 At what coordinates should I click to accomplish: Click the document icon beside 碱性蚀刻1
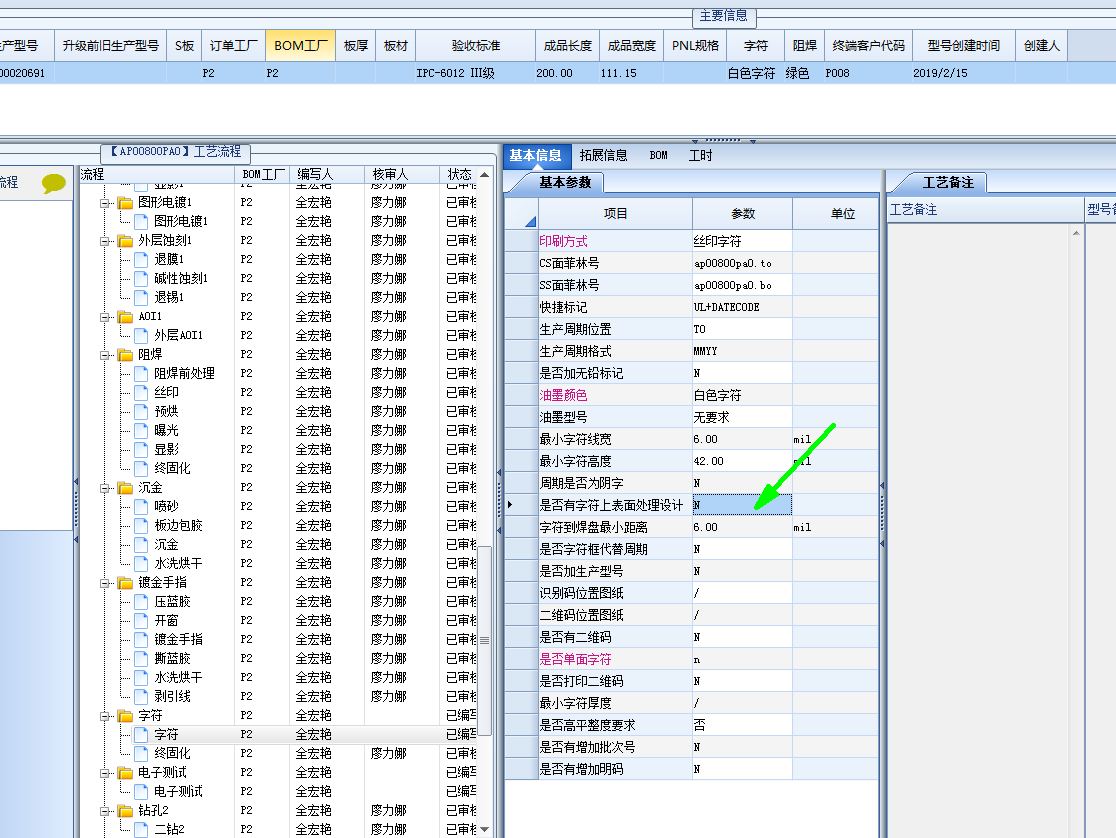pyautogui.click(x=142, y=278)
